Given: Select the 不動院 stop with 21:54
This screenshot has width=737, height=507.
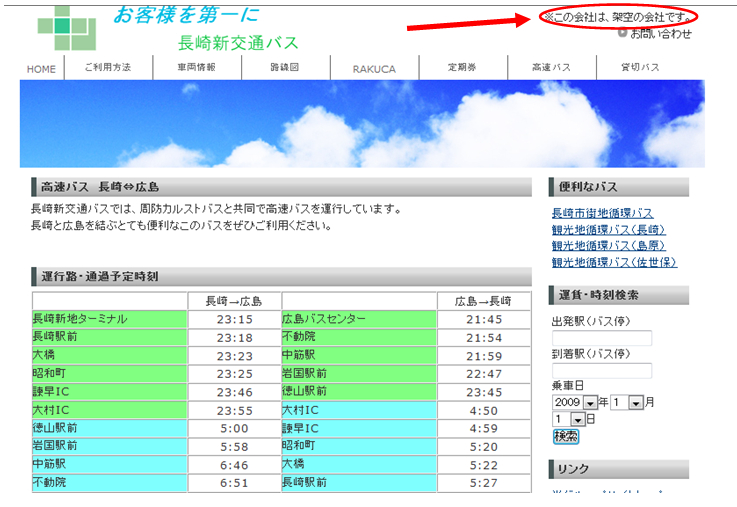Looking at the screenshot, I should pyautogui.click(x=359, y=337).
